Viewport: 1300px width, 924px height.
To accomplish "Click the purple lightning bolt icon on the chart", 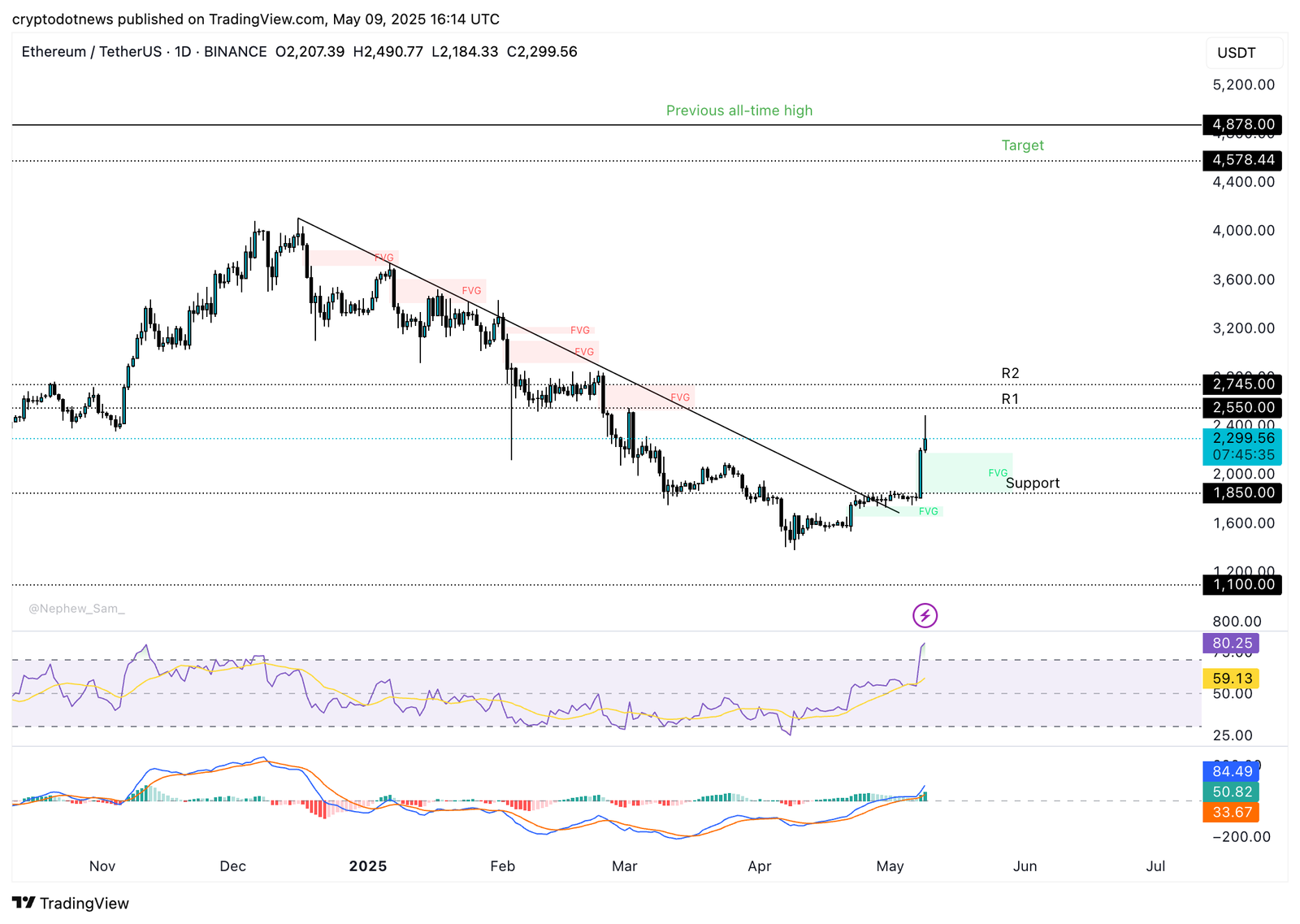I will tap(926, 616).
